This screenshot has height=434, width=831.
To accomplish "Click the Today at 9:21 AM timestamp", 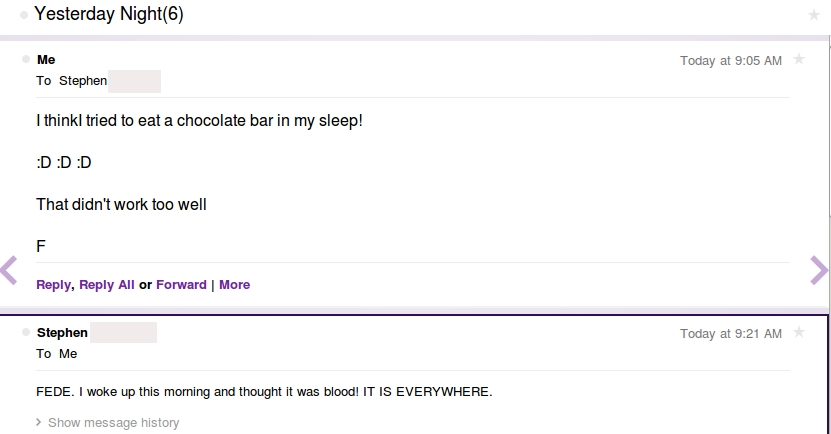I will pos(731,334).
